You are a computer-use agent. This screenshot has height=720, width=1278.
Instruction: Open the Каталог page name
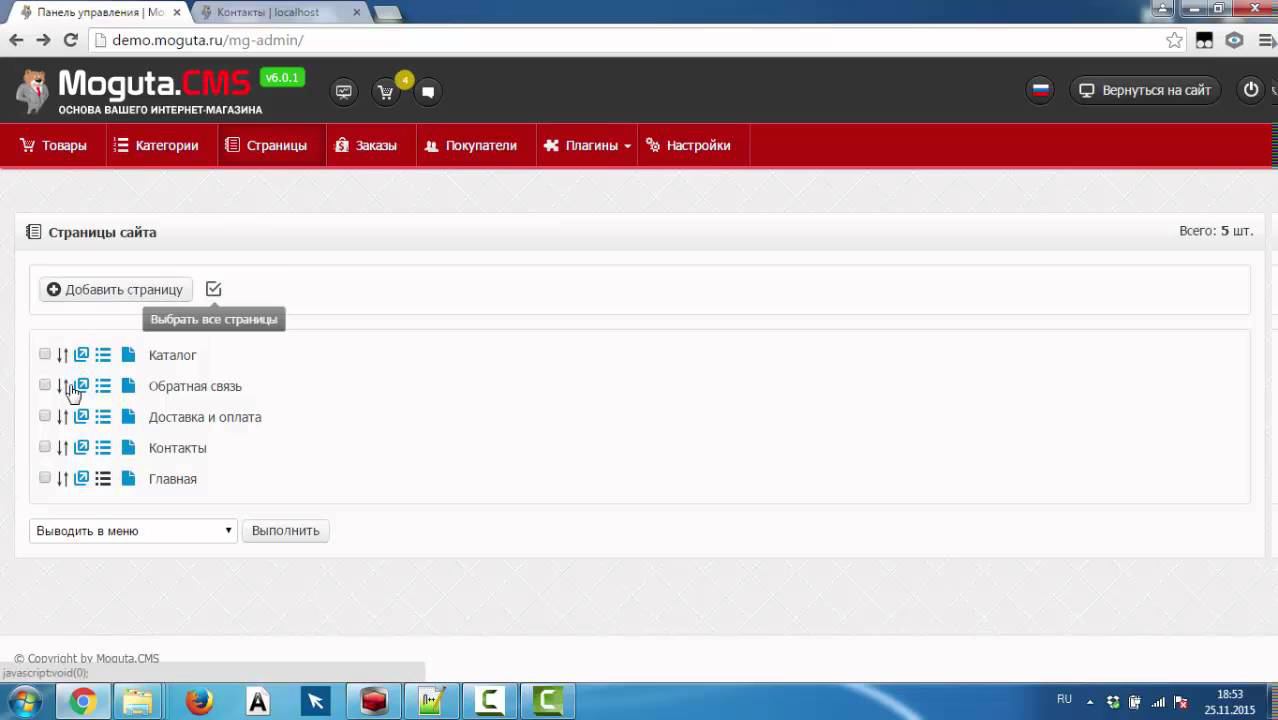(172, 355)
